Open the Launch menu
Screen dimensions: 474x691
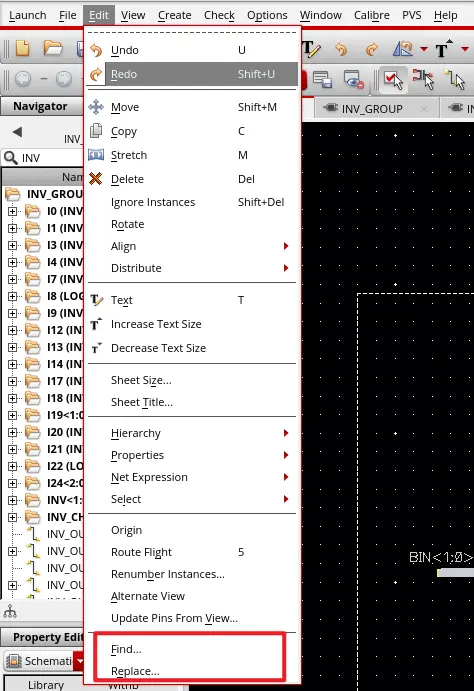[x=27, y=15]
